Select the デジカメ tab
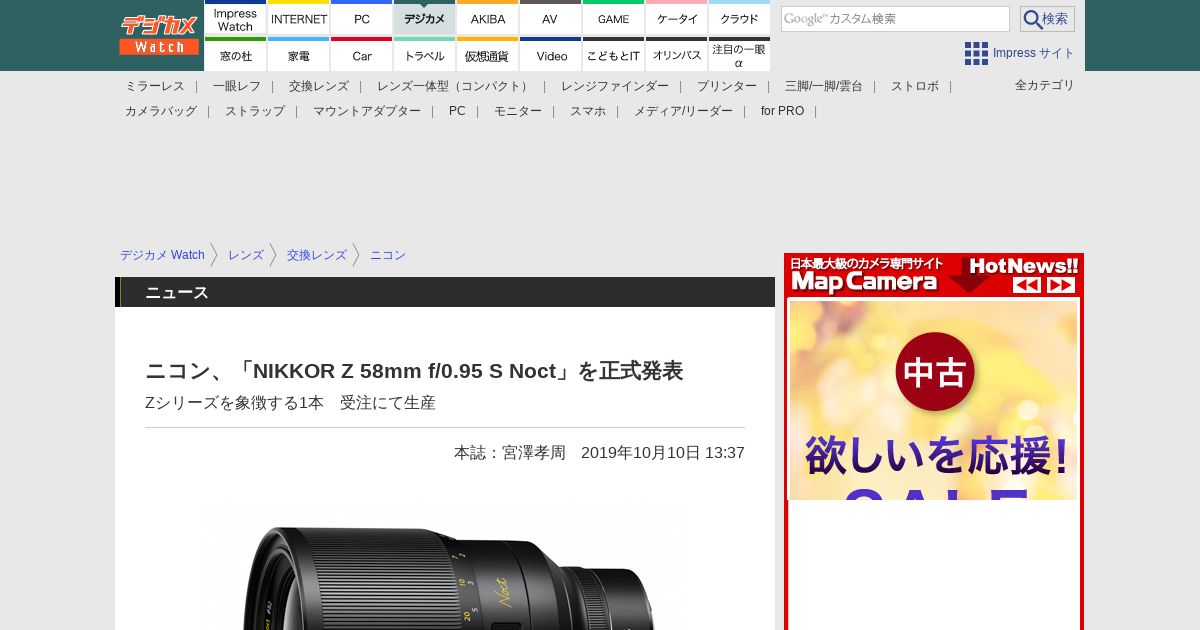The height and width of the screenshot is (630, 1200). click(425, 18)
